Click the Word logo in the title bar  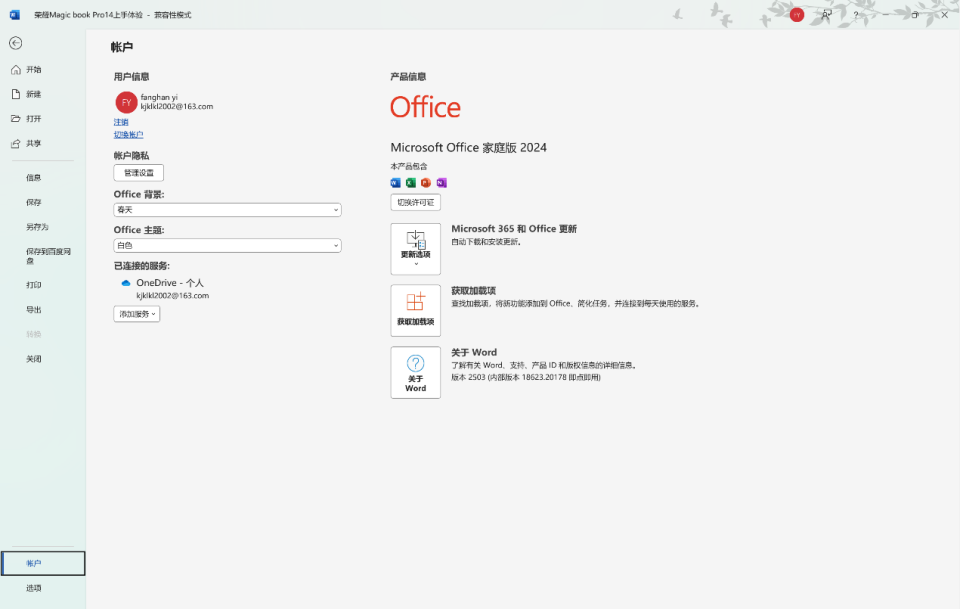[x=15, y=15]
